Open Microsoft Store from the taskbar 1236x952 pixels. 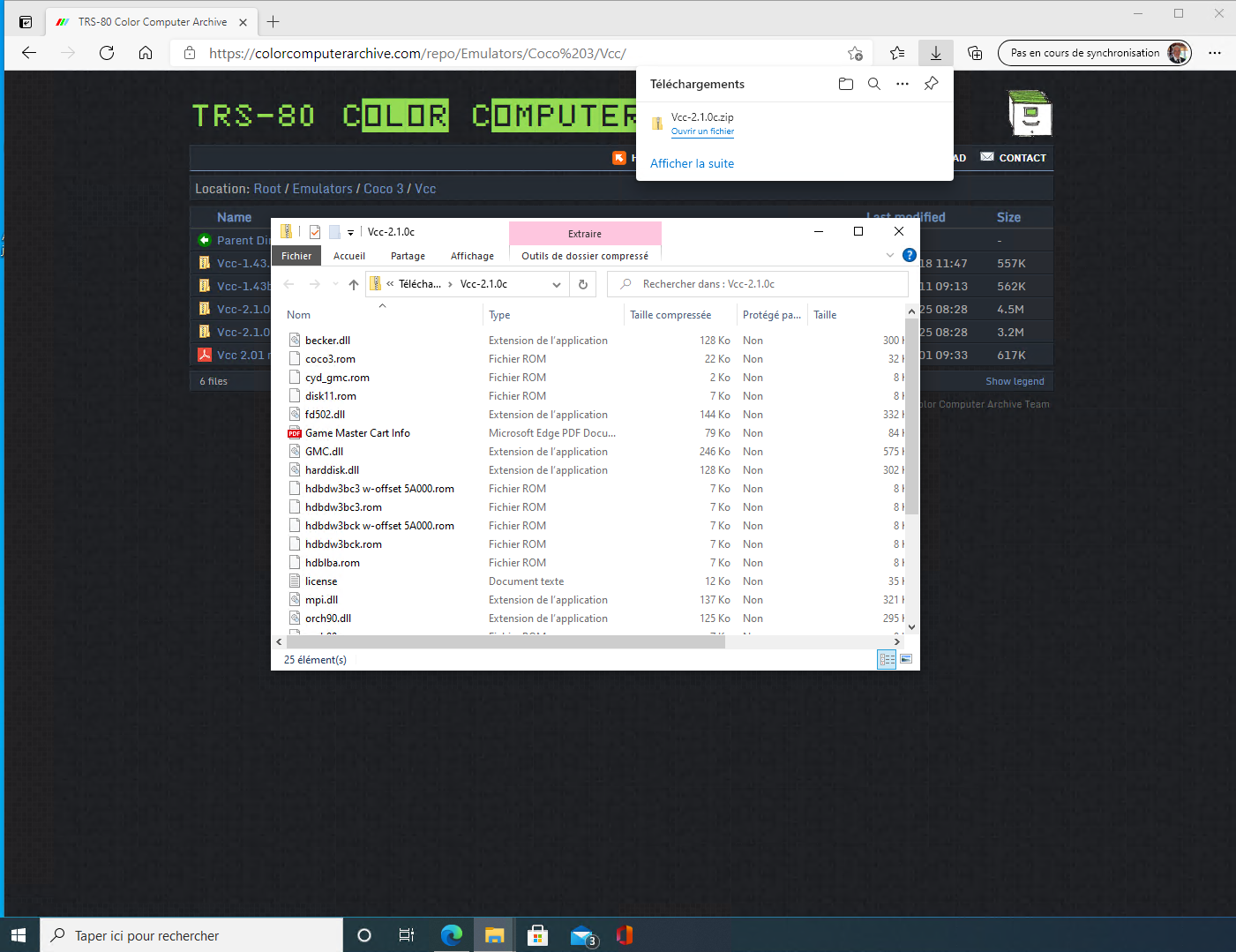[x=537, y=935]
